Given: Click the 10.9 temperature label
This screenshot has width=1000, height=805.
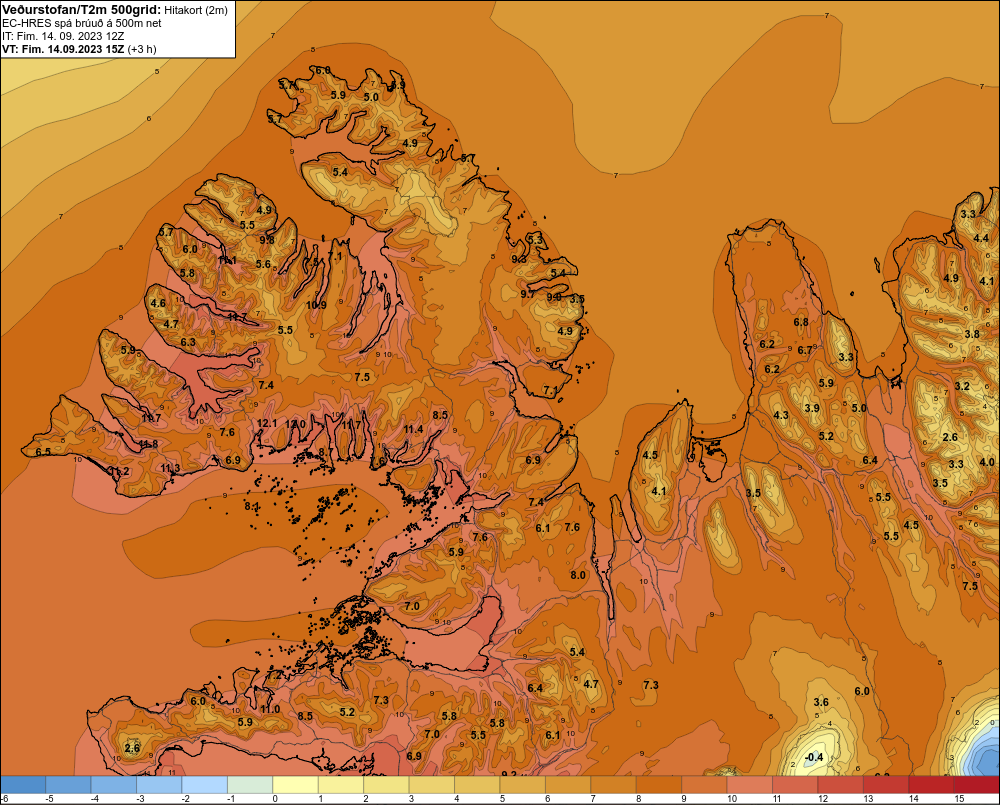Looking at the screenshot, I should click(316, 305).
